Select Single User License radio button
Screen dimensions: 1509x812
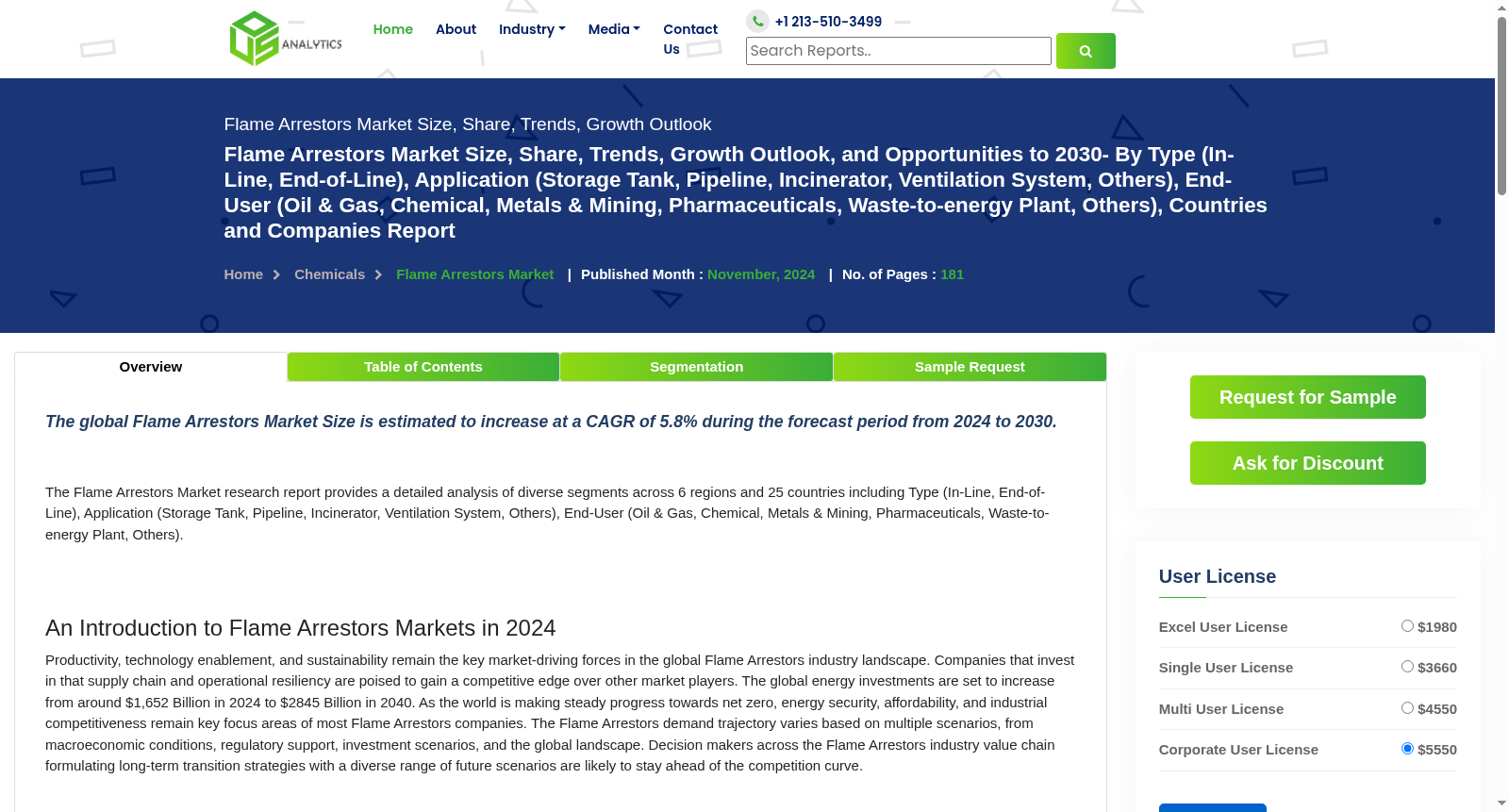tap(1407, 667)
